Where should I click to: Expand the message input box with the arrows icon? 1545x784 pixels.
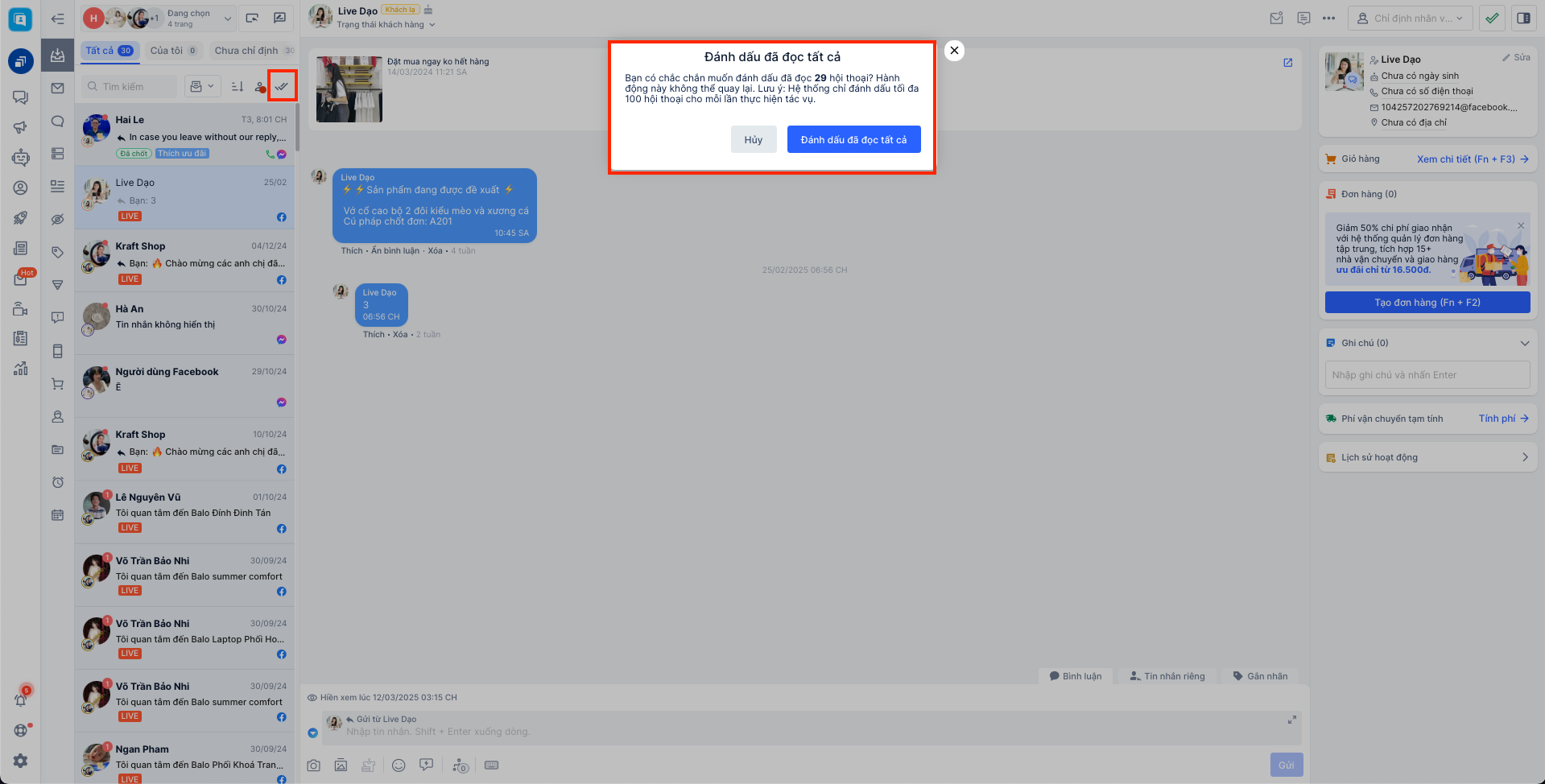point(1291,720)
